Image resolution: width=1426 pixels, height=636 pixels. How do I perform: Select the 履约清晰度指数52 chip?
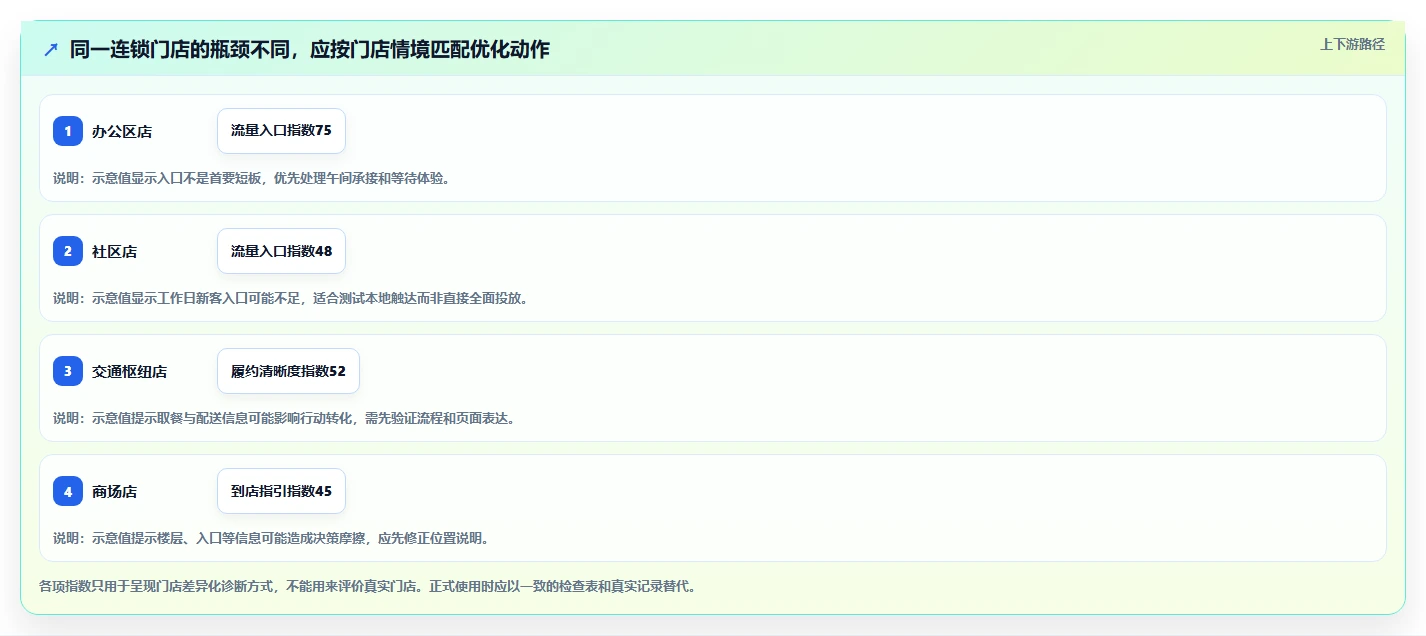pyautogui.click(x=288, y=371)
